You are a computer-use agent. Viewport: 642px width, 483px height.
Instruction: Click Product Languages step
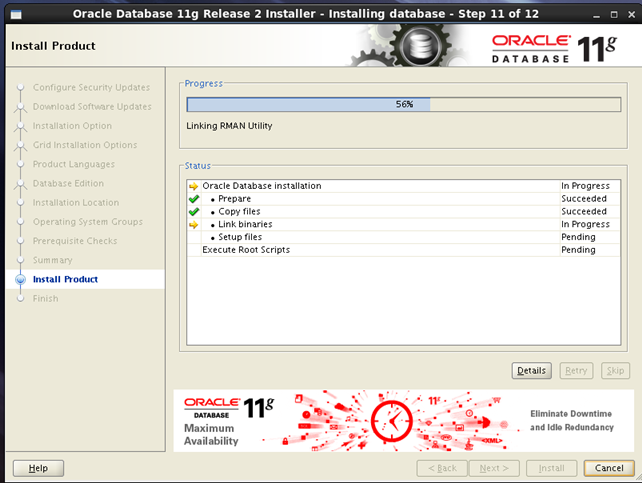[74, 164]
